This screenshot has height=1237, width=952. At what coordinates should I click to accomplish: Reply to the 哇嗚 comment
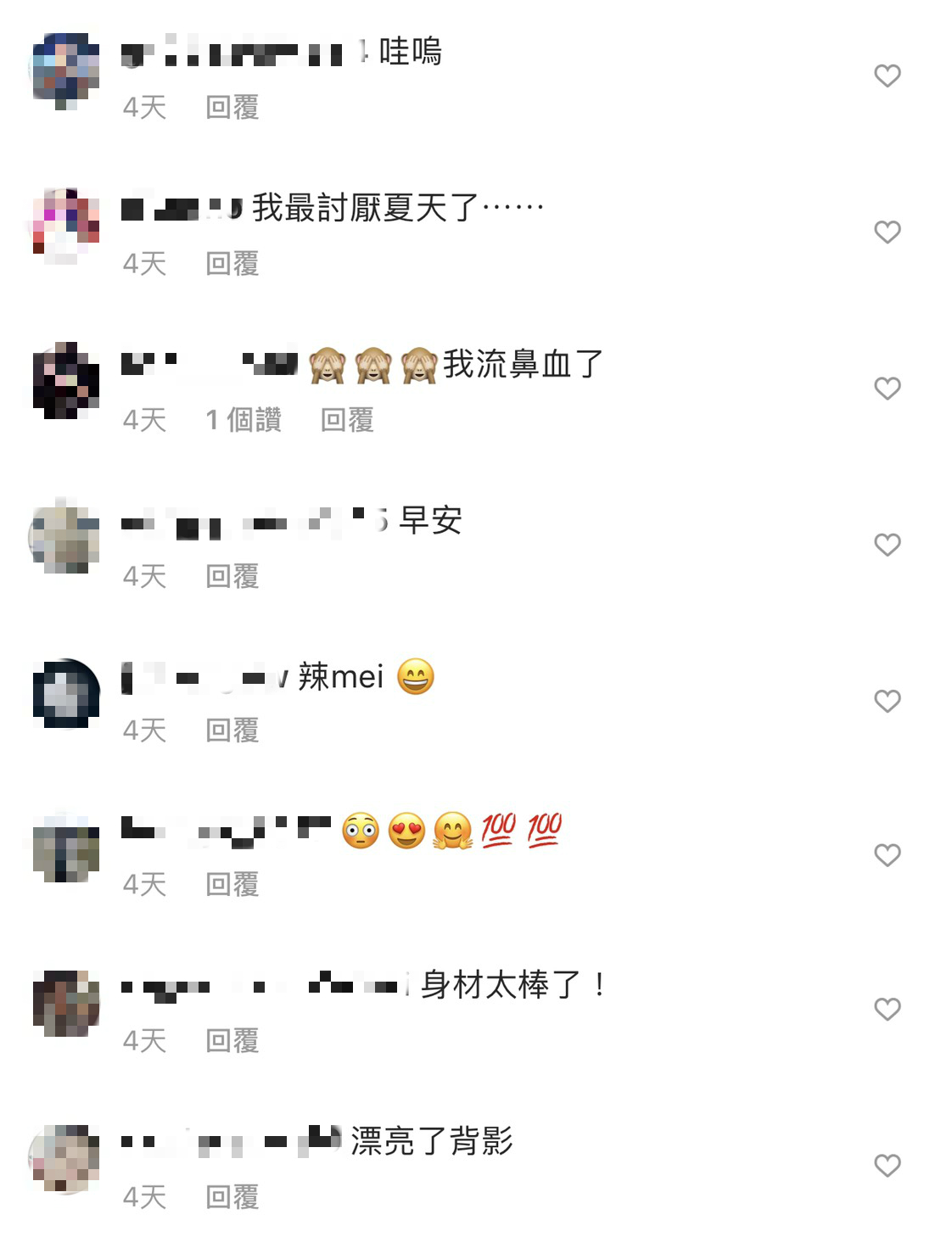click(x=232, y=108)
